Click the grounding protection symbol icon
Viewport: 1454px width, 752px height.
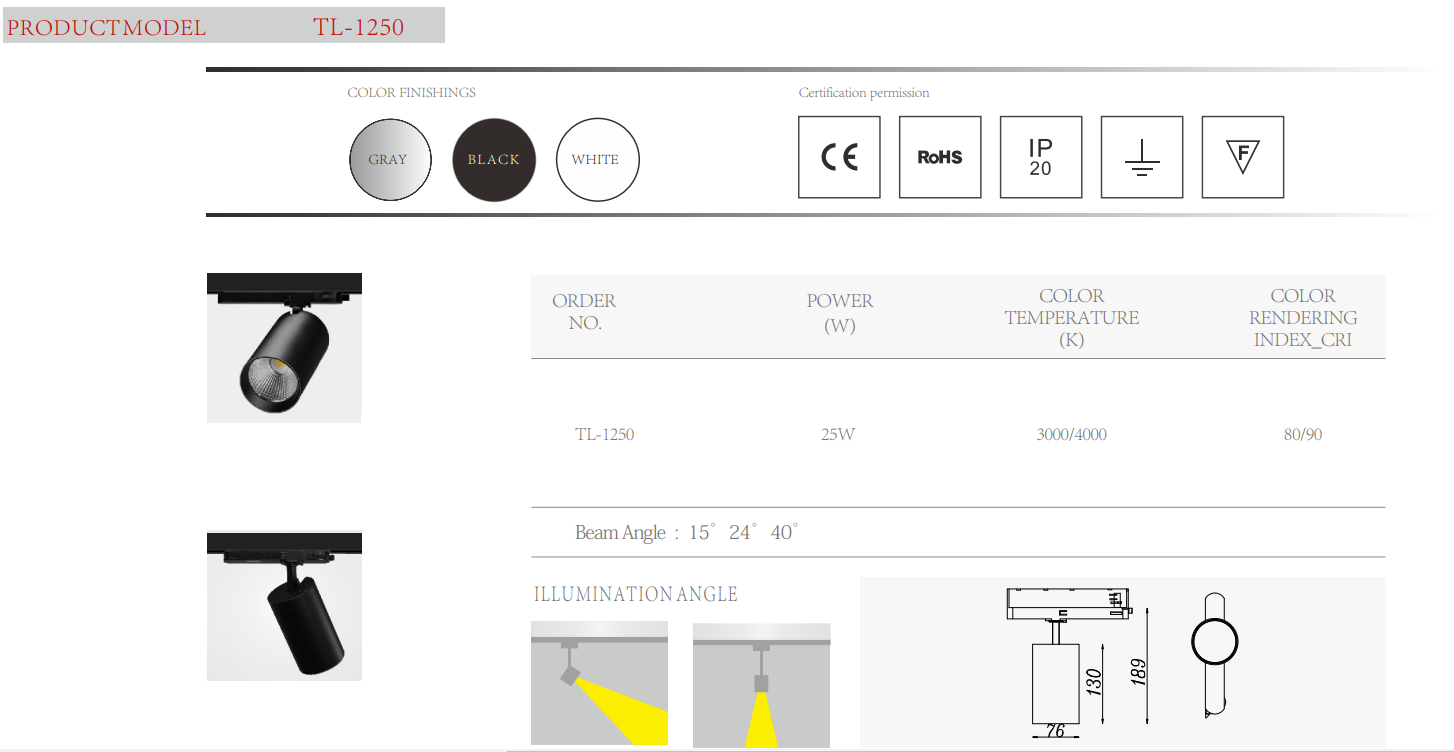point(1142,157)
